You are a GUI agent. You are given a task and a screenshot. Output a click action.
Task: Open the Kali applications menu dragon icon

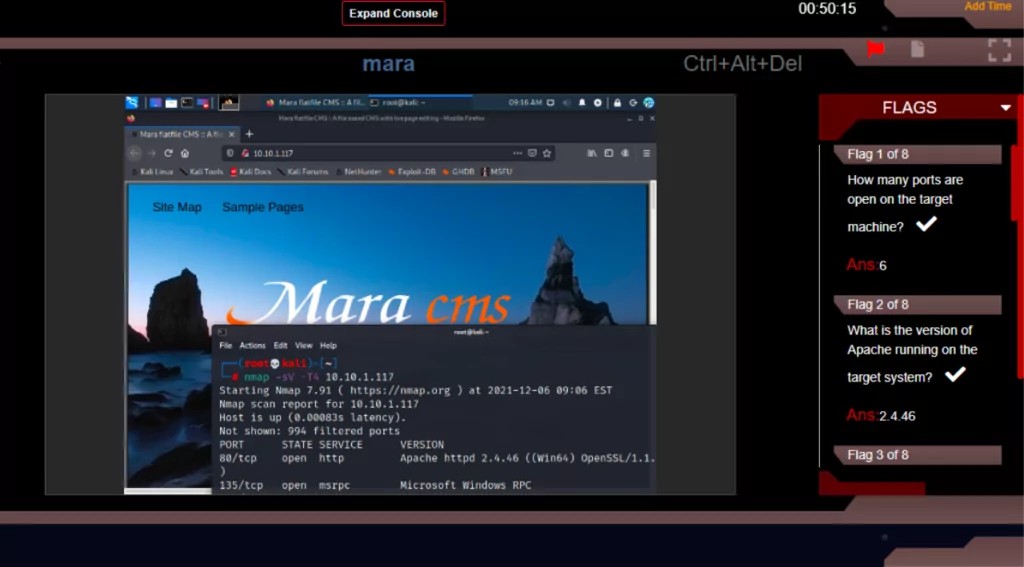(x=132, y=103)
